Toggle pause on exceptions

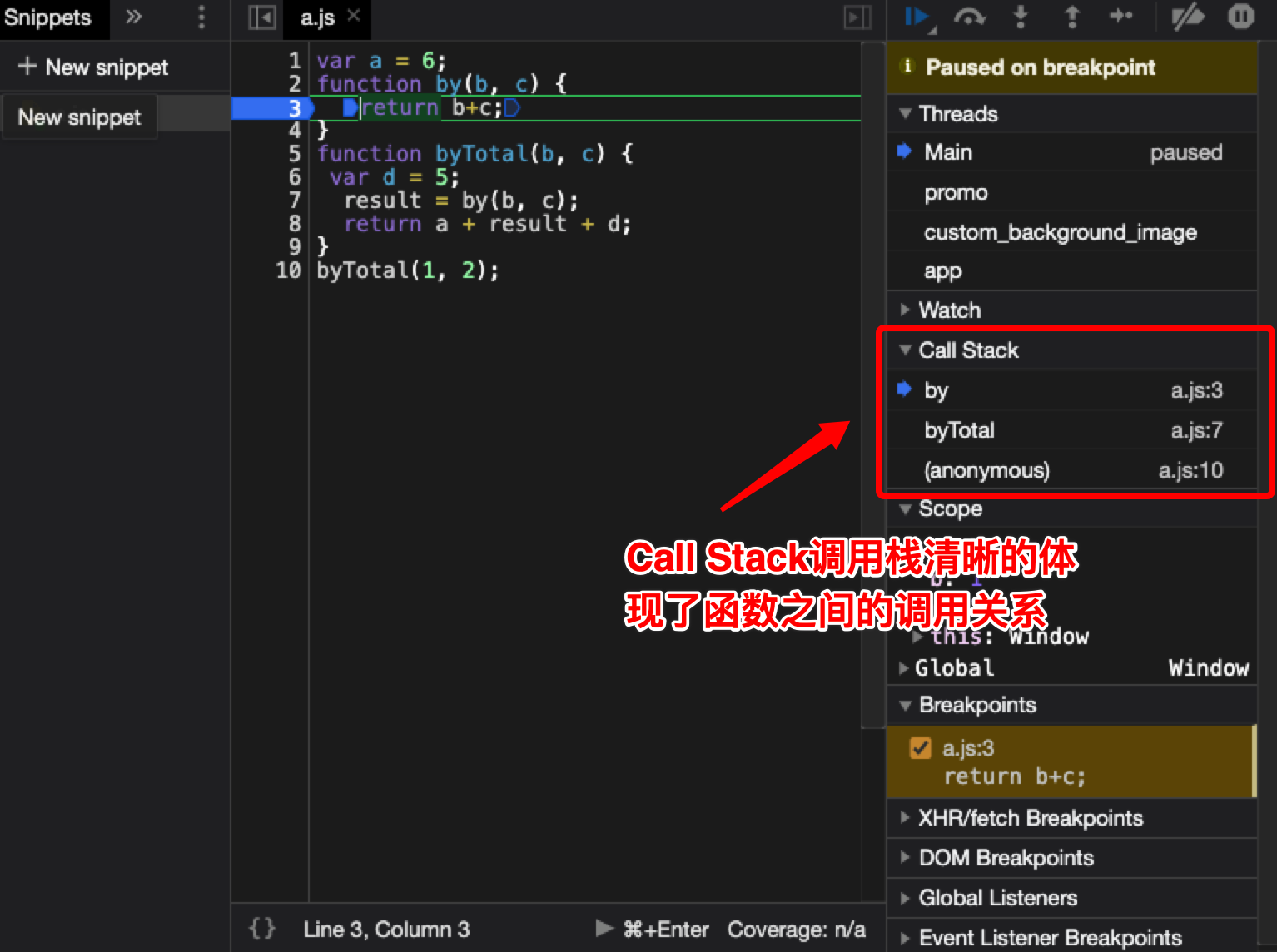click(x=1240, y=17)
